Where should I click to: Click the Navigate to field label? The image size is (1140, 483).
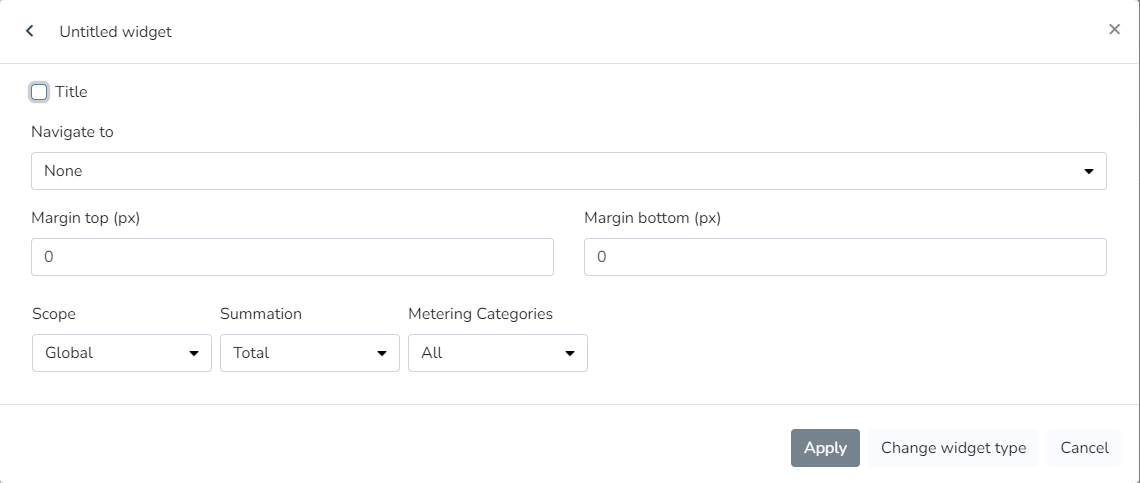[x=72, y=132]
